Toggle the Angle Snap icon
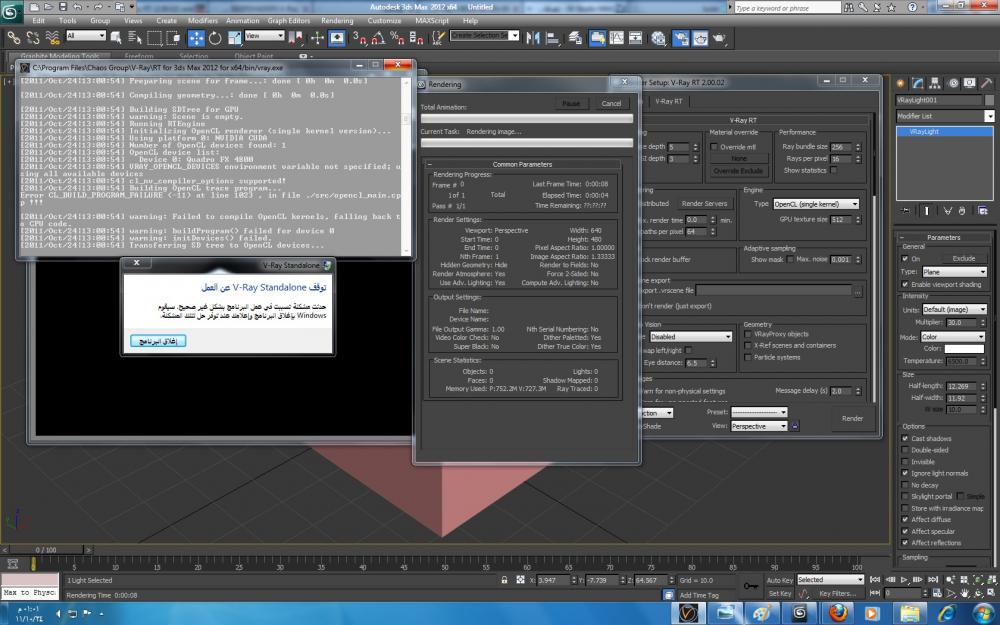Image resolution: width=1000 pixels, height=625 pixels. click(x=378, y=38)
